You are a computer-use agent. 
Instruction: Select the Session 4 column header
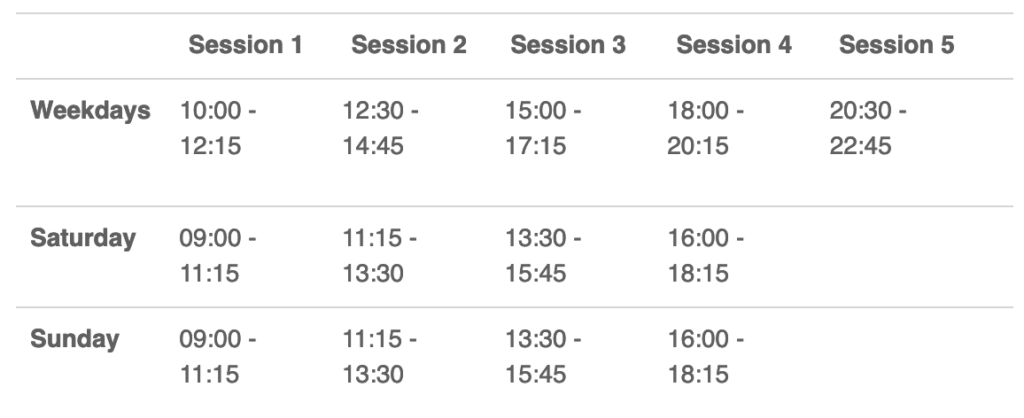734,45
